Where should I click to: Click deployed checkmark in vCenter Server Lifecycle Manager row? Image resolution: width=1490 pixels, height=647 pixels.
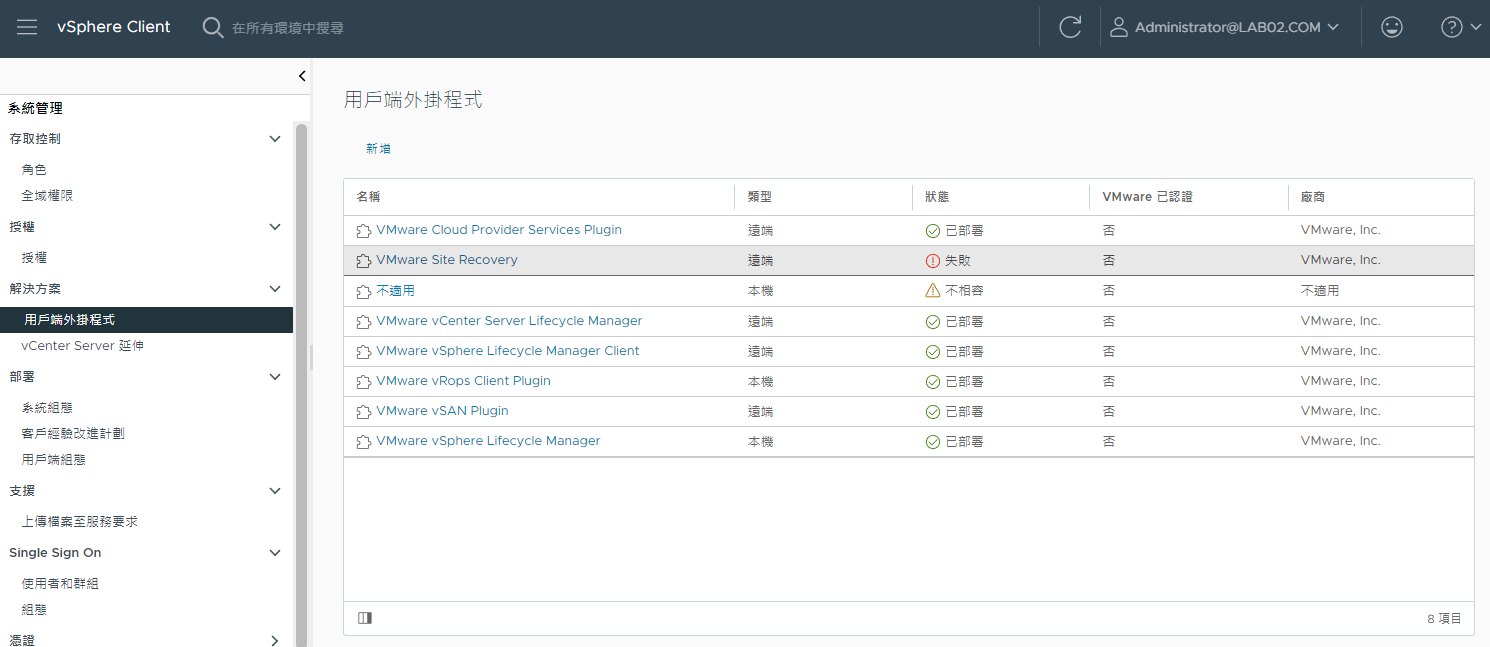click(x=933, y=322)
